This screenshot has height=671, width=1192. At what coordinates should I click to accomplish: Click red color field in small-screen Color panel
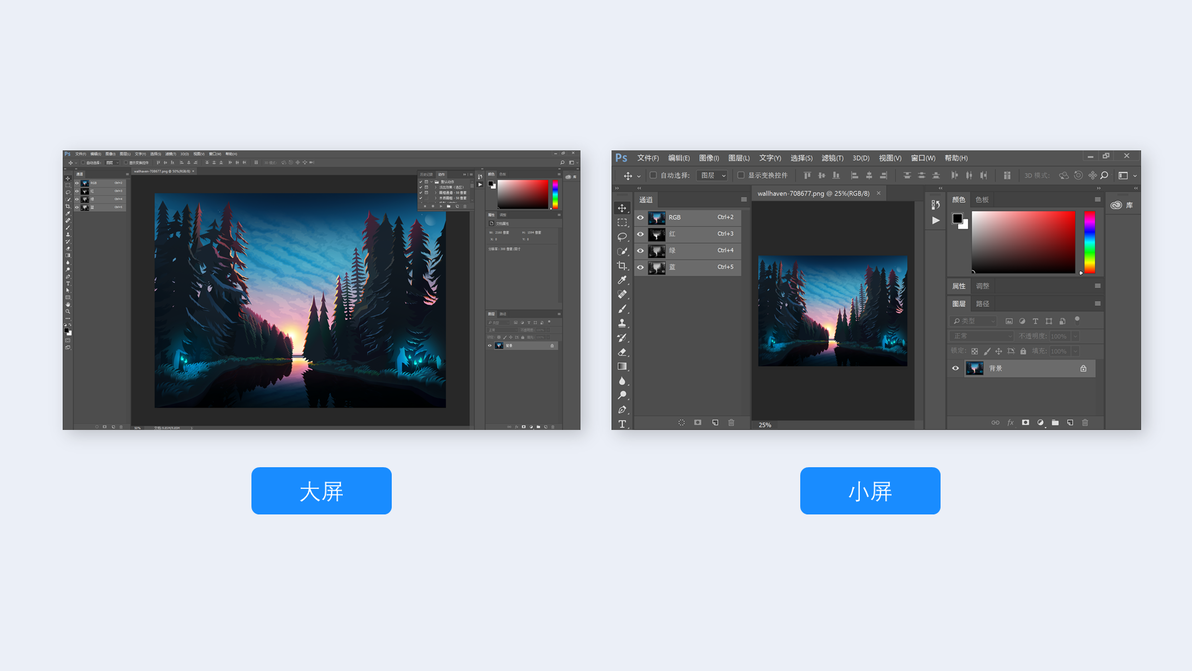pyautogui.click(x=1023, y=242)
